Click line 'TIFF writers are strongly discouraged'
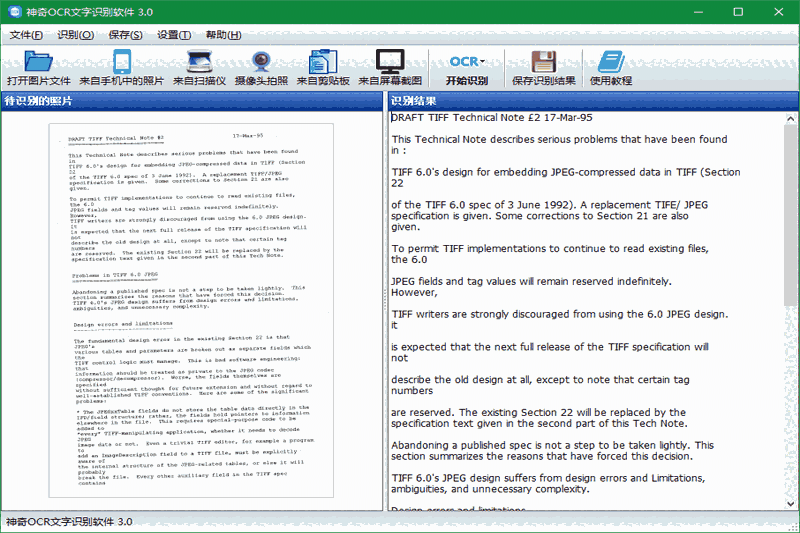This screenshot has height=533, width=800. pyautogui.click(x=560, y=314)
